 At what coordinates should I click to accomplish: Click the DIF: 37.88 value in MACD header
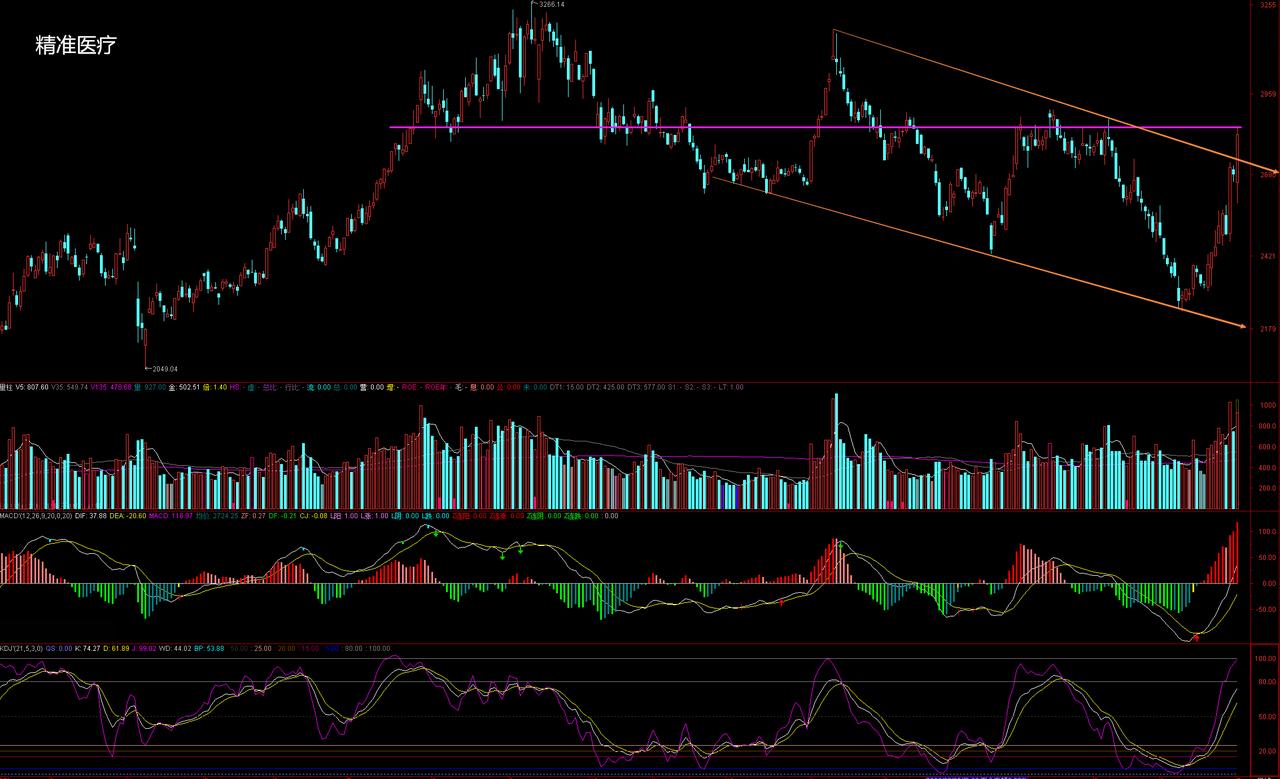(92, 516)
